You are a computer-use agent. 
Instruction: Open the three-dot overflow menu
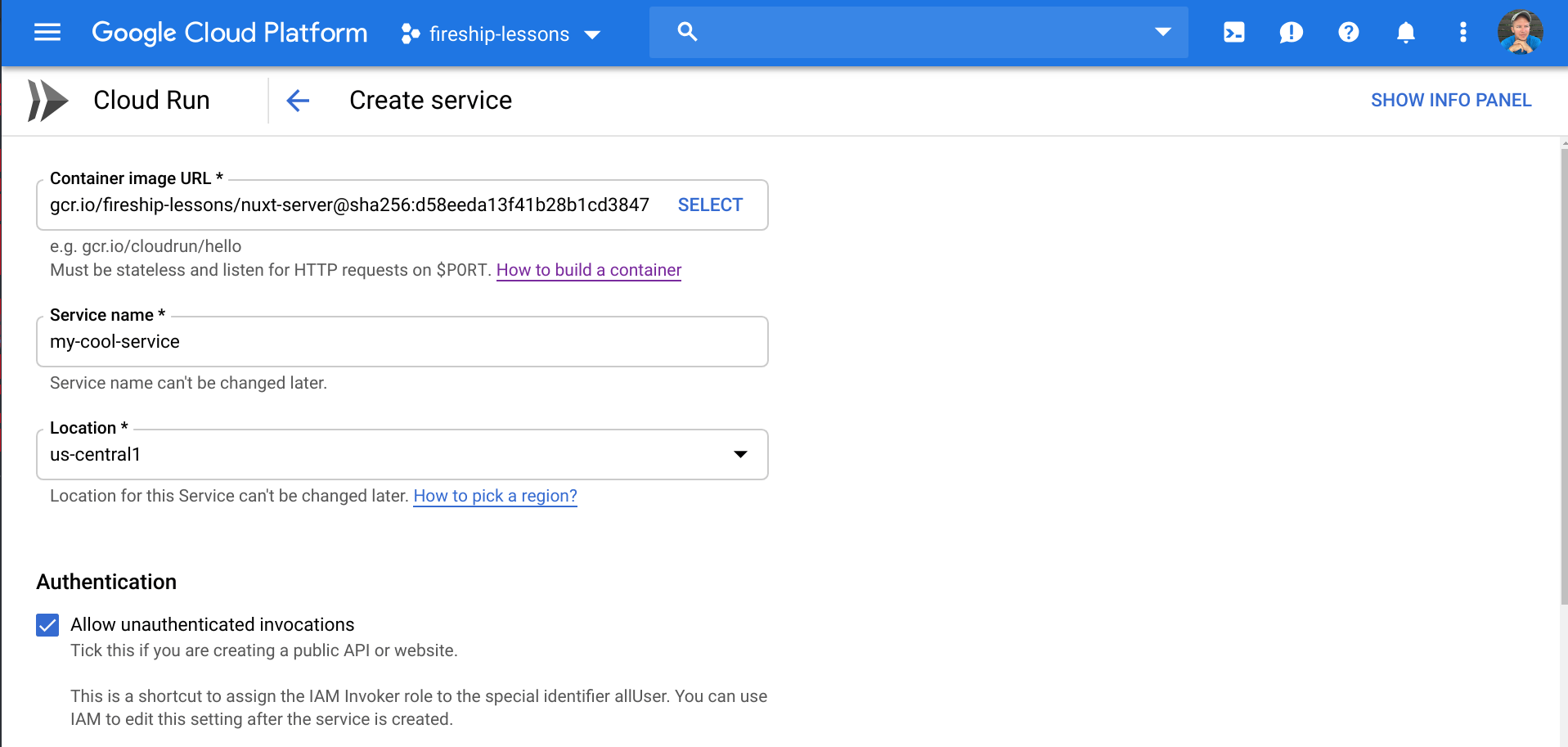click(x=1462, y=33)
